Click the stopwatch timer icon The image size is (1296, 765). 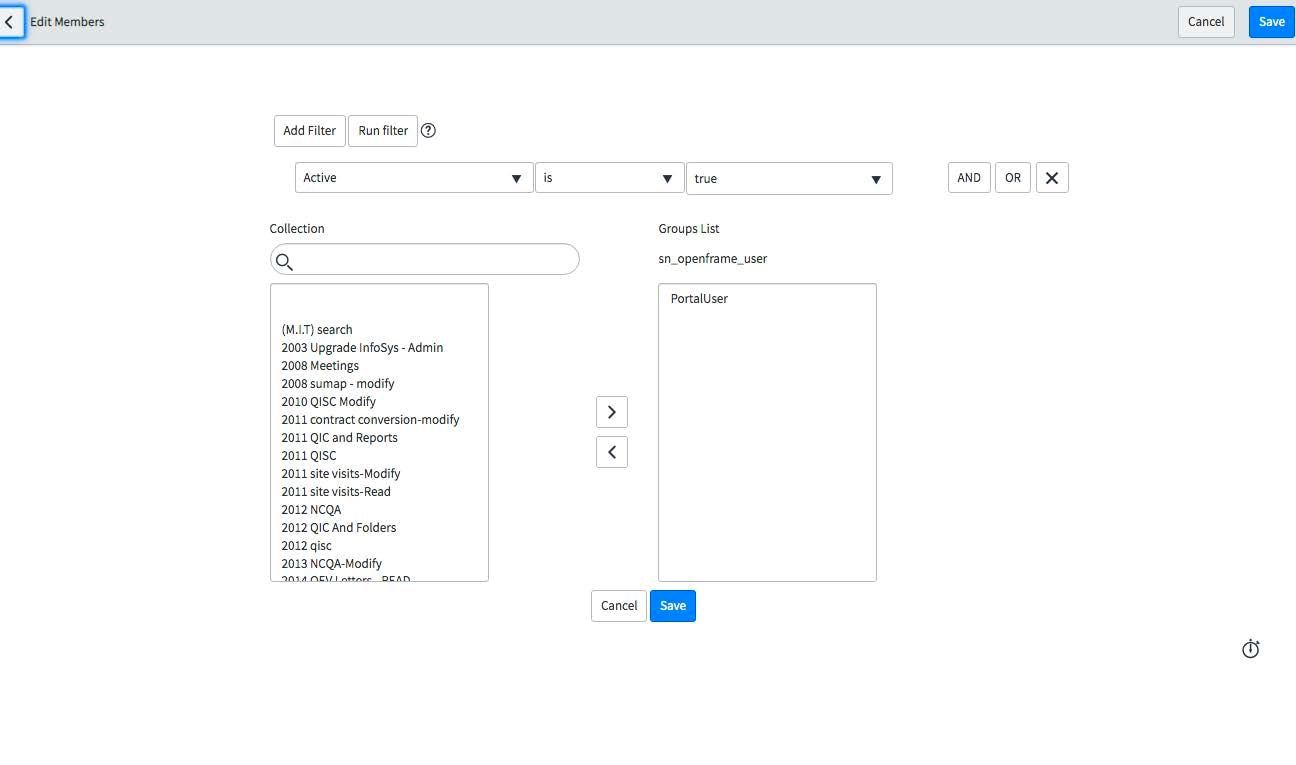1250,649
